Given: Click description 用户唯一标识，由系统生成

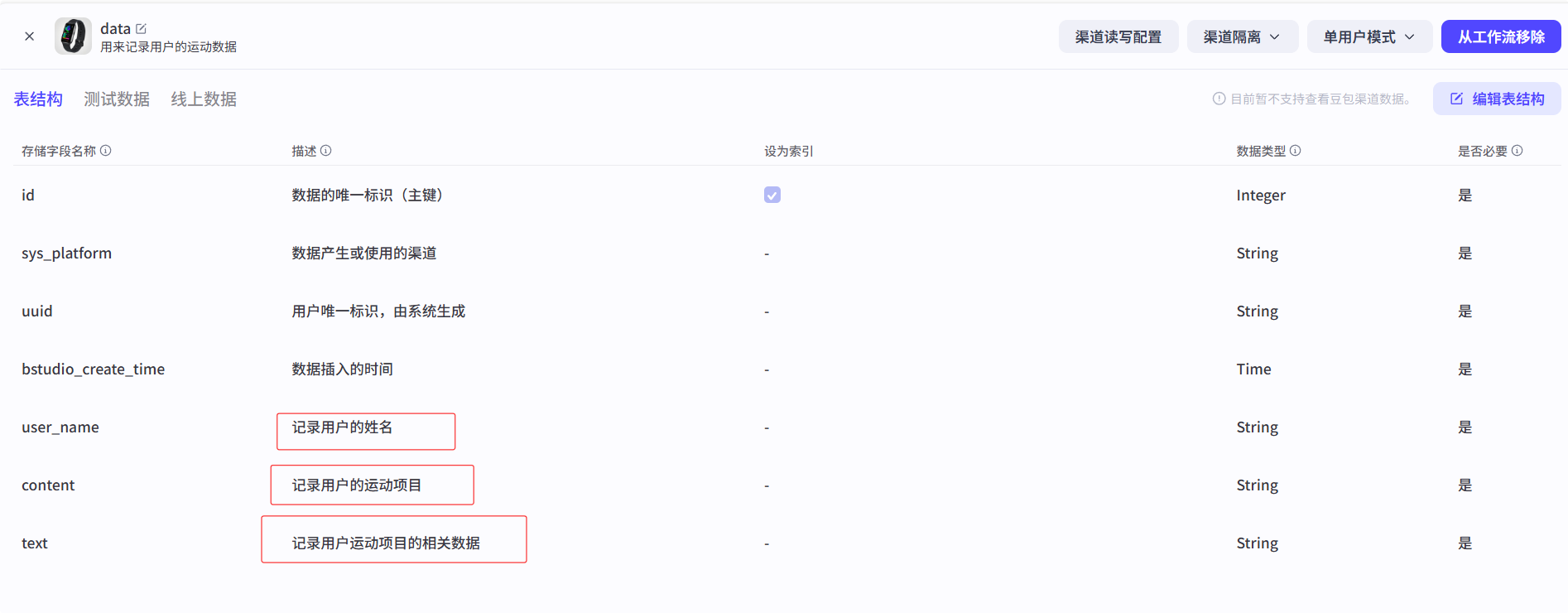Looking at the screenshot, I should pyautogui.click(x=378, y=311).
